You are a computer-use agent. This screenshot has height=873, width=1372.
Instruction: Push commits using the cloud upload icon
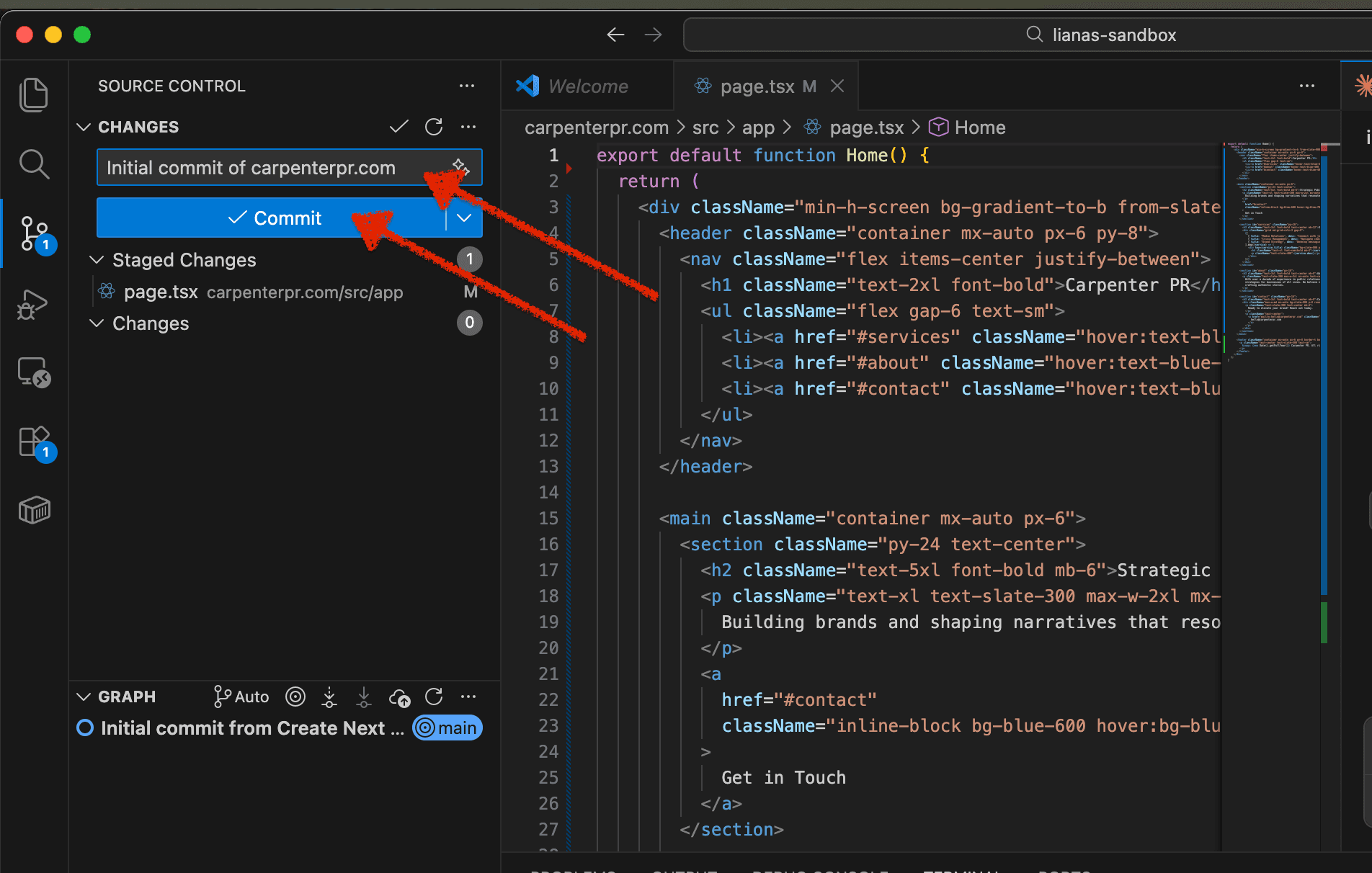point(399,697)
